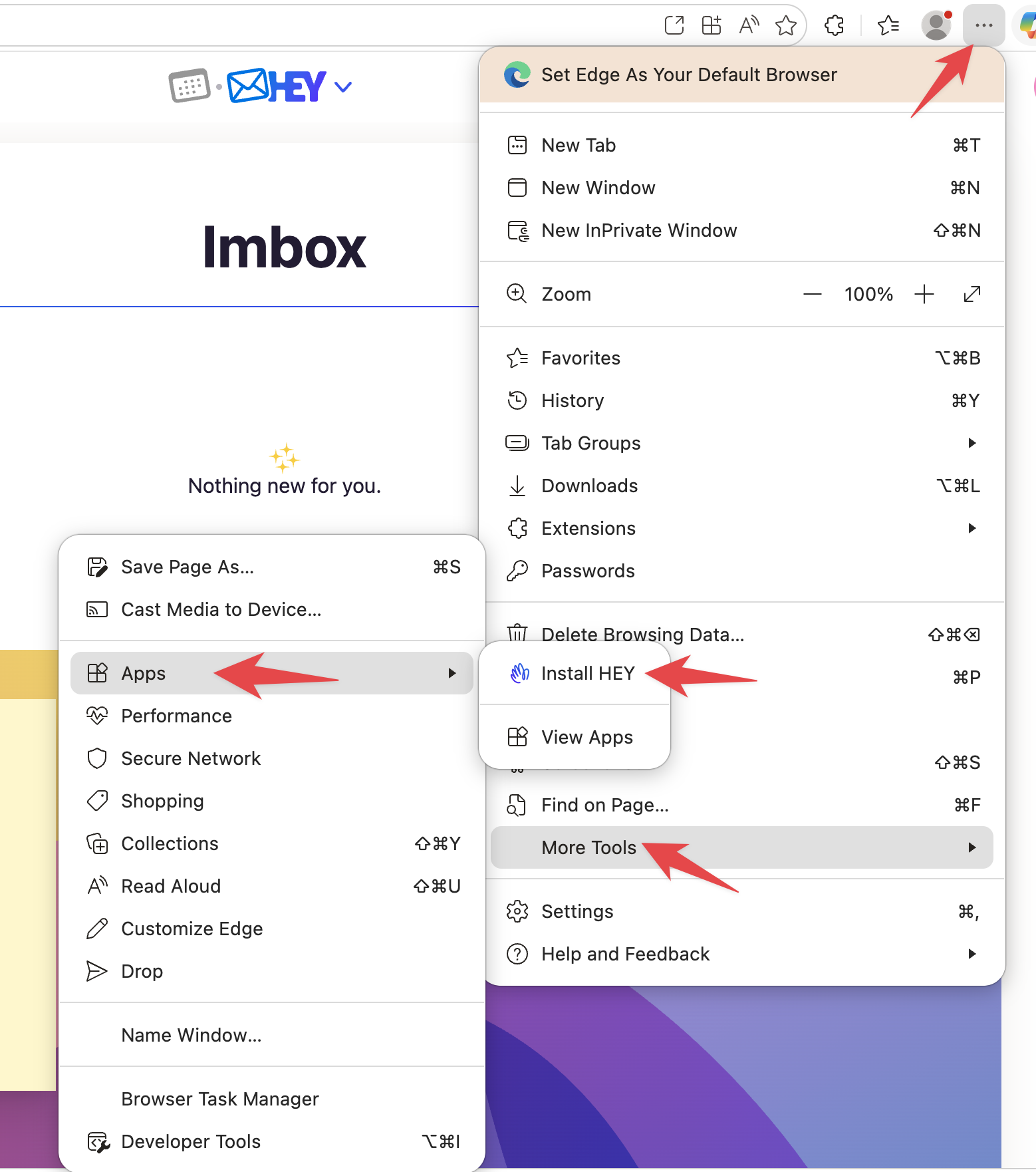Open the Favorites list toolbar icon

tap(888, 25)
